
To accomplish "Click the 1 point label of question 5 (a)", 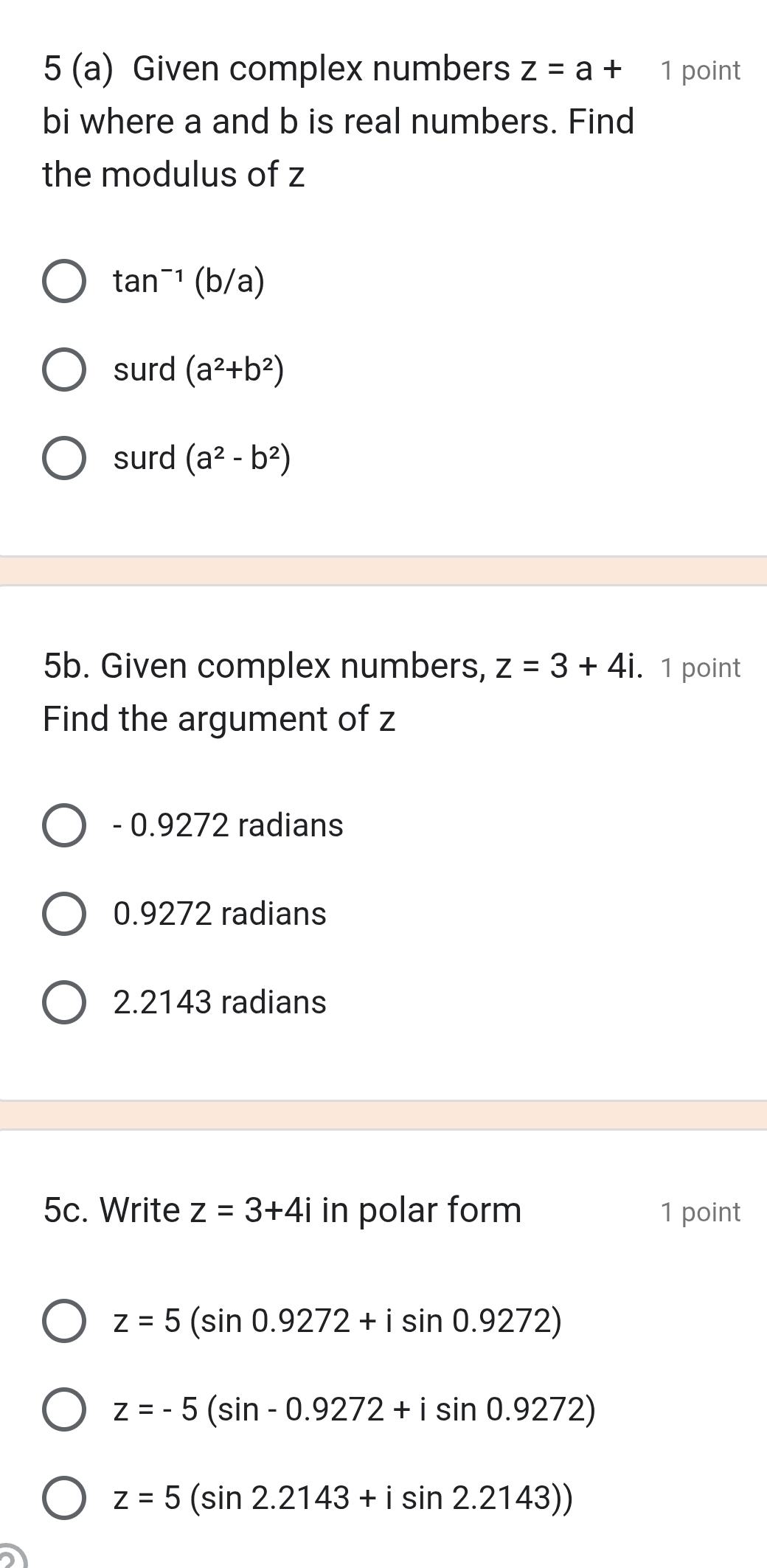I will pos(700,71).
